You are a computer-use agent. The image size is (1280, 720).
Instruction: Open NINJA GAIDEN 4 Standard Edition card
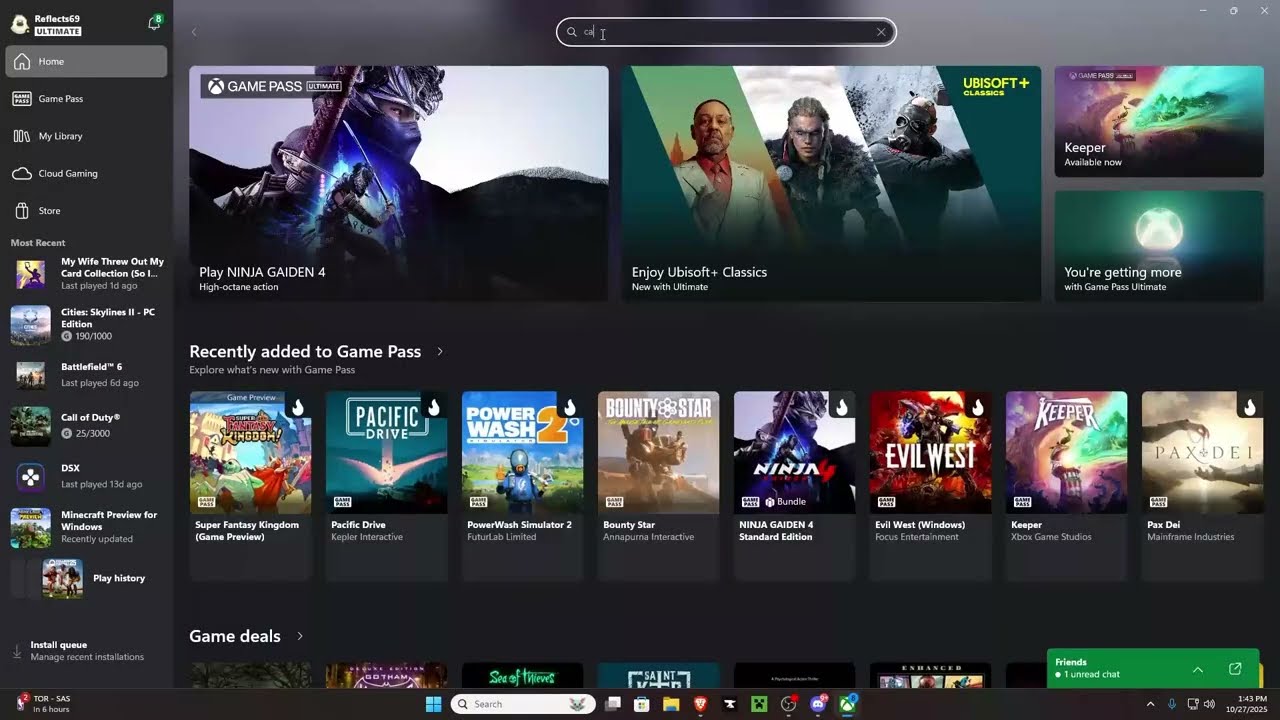(x=795, y=485)
